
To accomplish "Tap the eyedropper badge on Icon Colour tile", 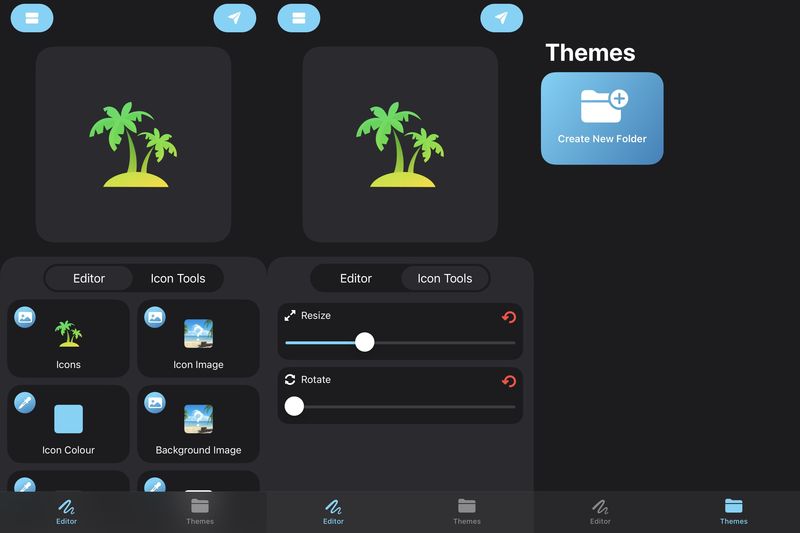I will [x=25, y=403].
